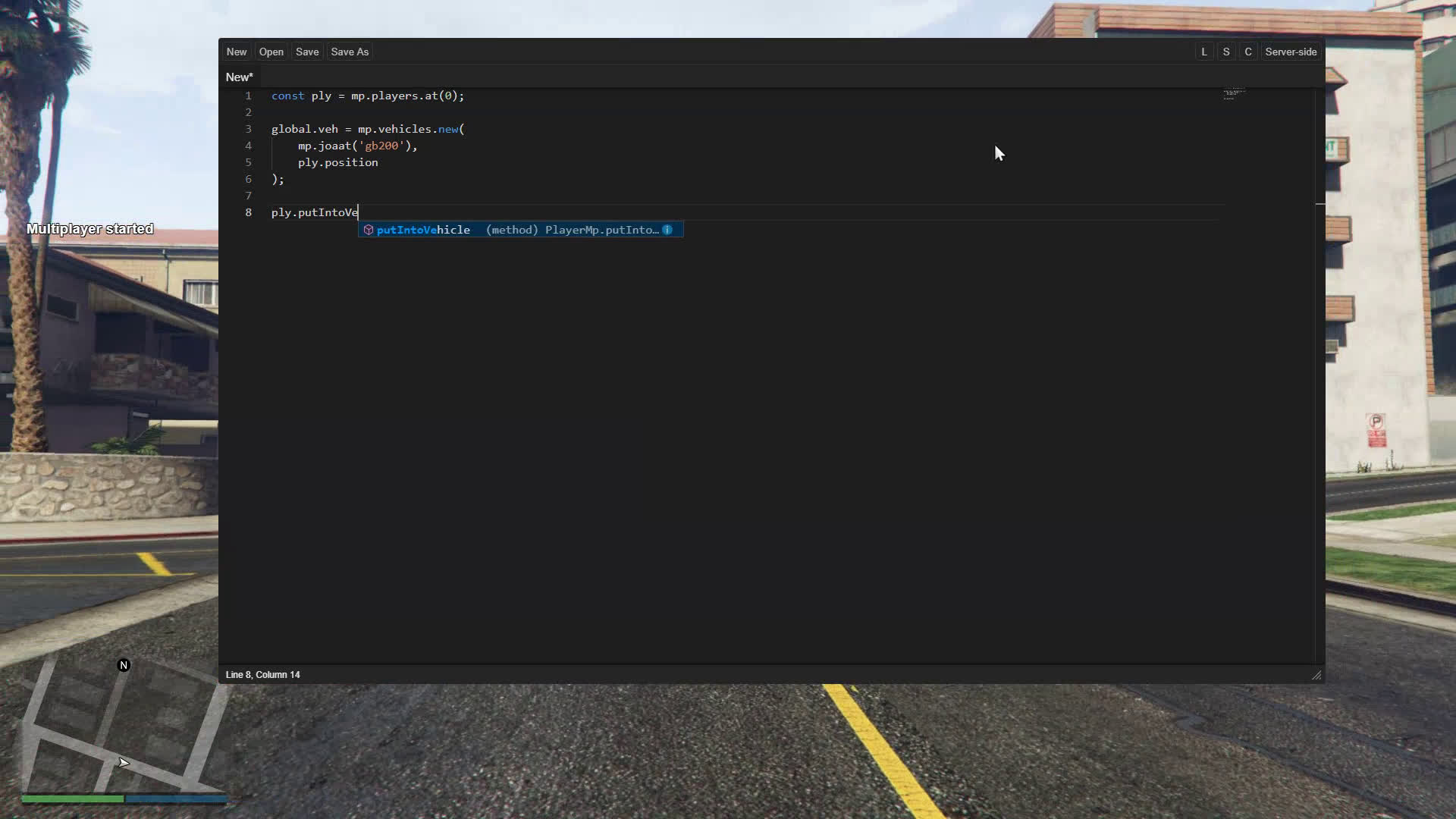Toggle Server-side execution mode

click(1291, 51)
